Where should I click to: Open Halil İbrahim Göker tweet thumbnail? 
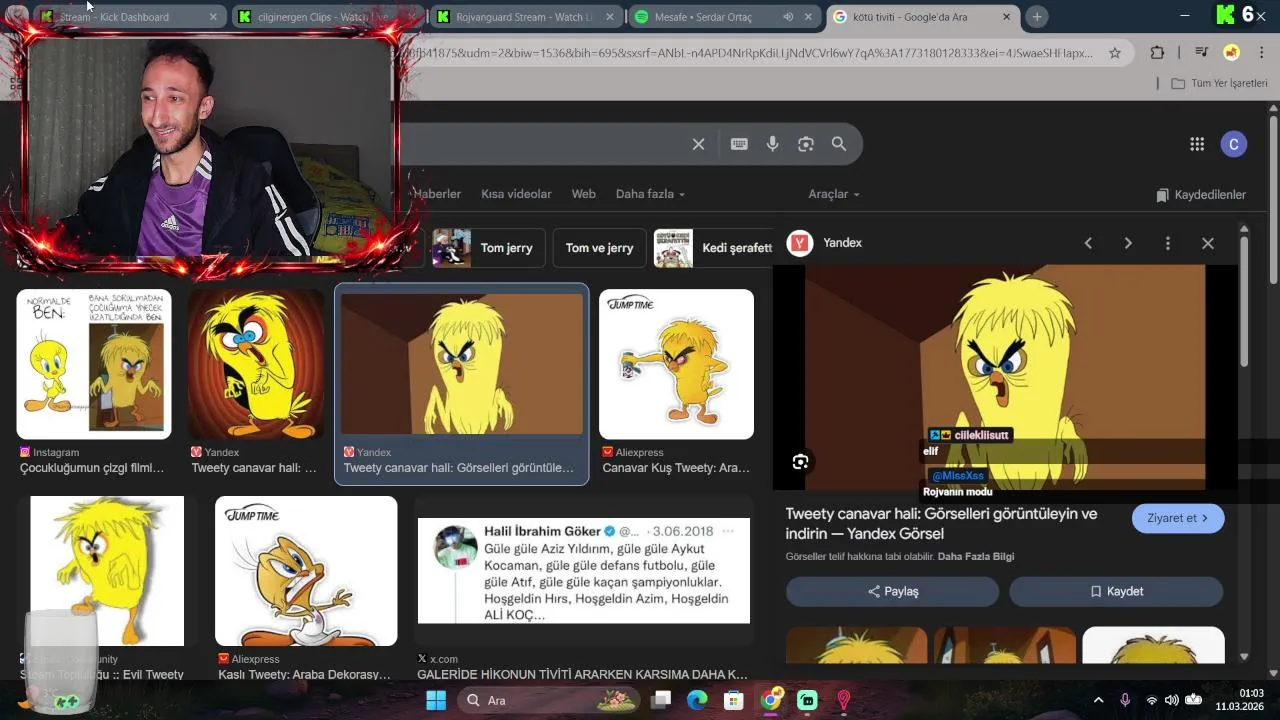point(583,570)
